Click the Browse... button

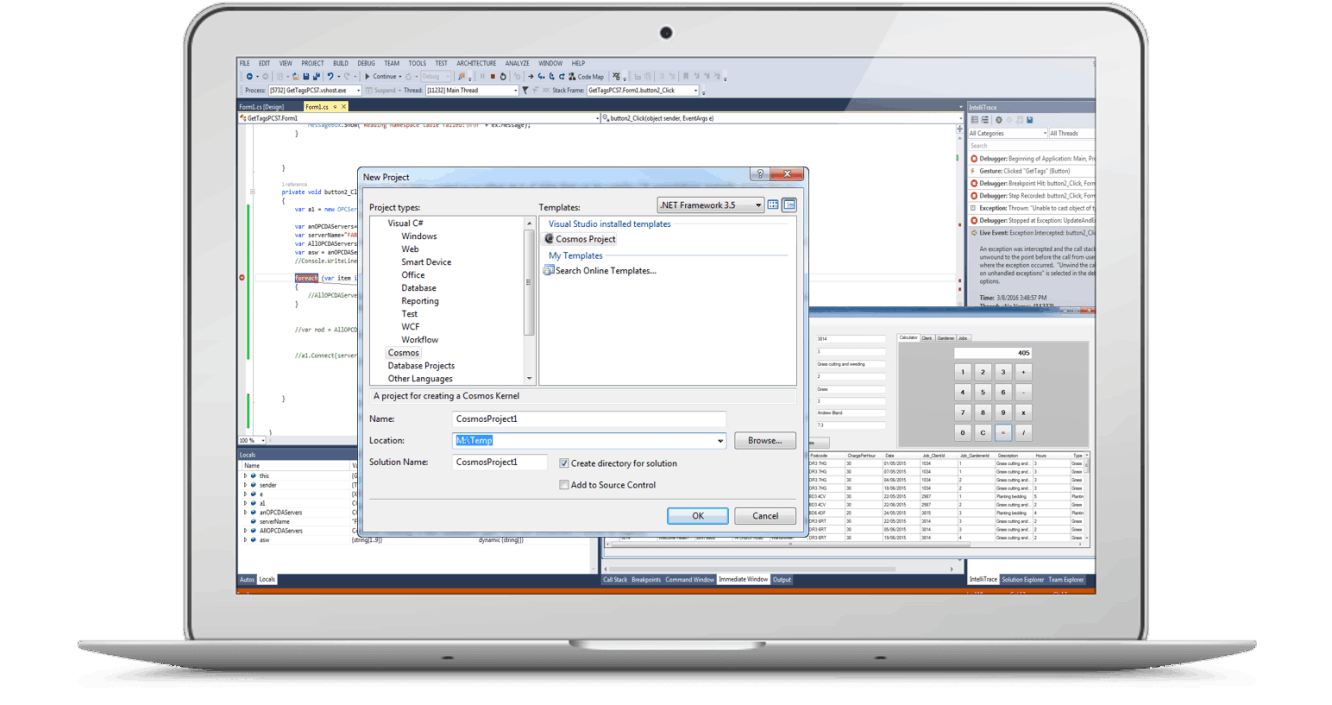coord(765,440)
